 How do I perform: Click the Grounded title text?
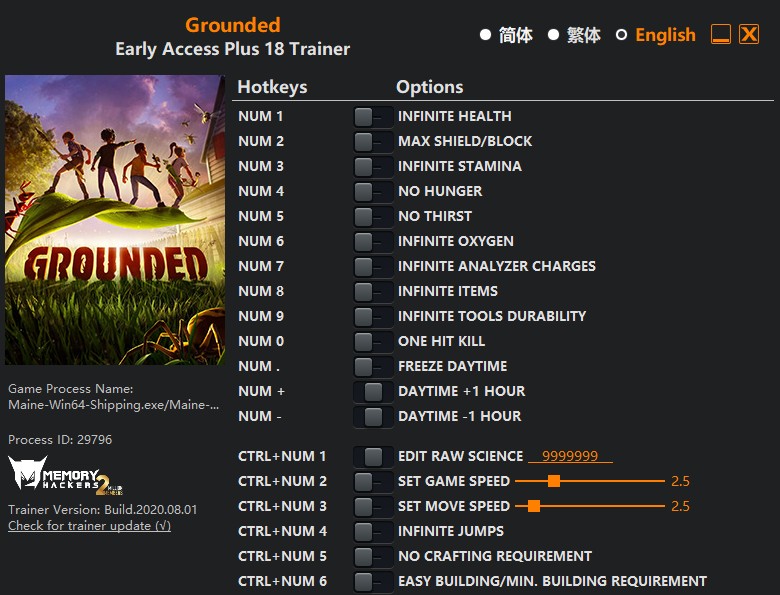(x=233, y=25)
